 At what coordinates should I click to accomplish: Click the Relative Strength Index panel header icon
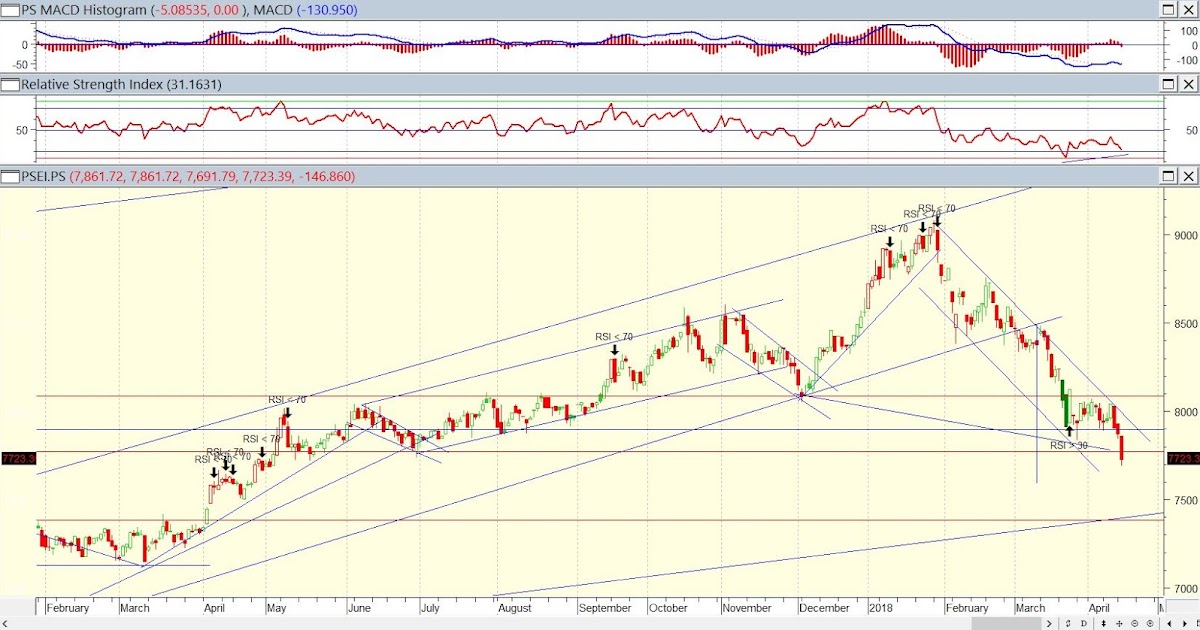click(x=10, y=84)
